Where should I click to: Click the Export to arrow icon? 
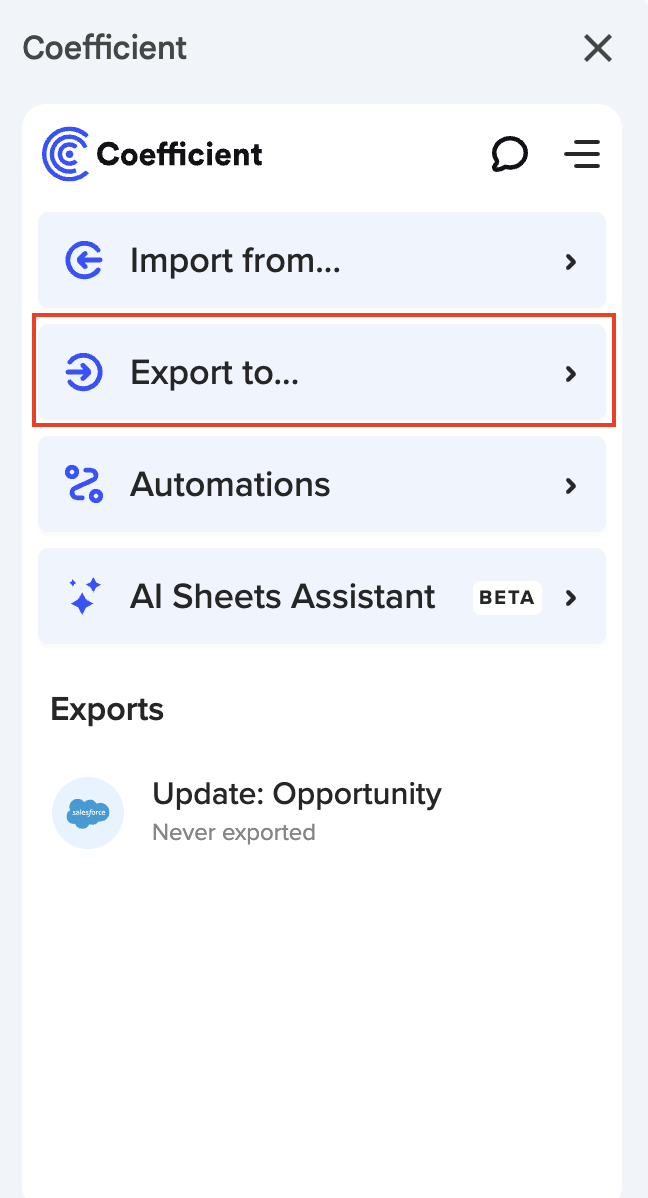pos(84,374)
